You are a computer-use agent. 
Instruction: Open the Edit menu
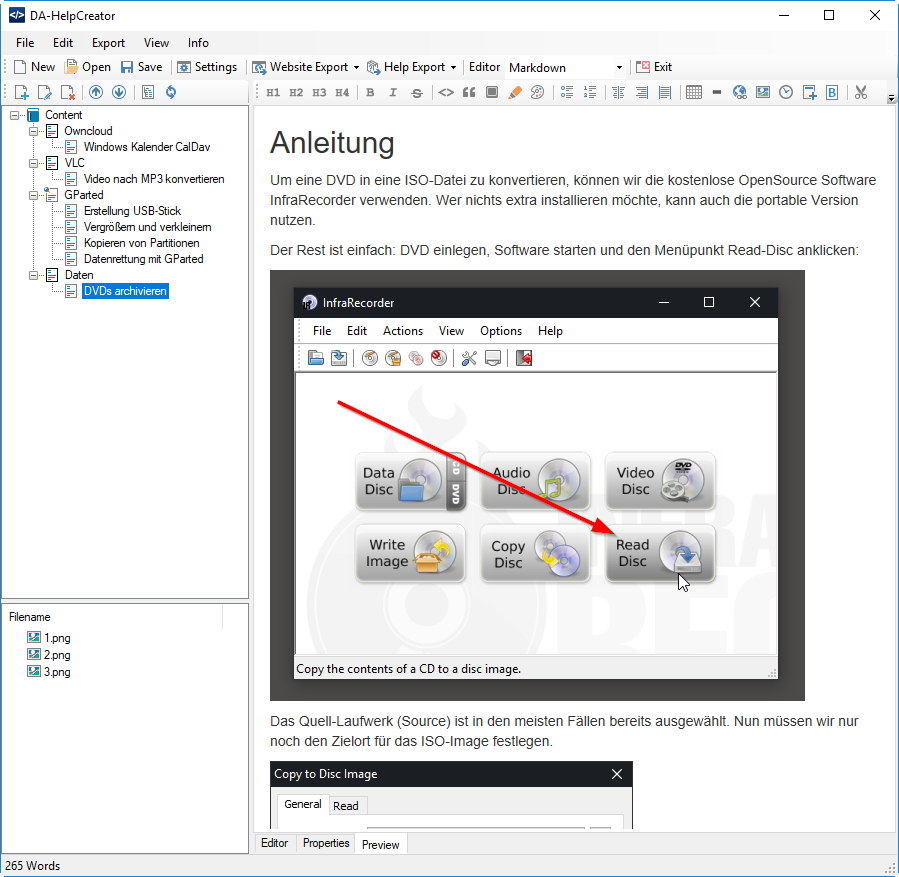pyautogui.click(x=63, y=43)
